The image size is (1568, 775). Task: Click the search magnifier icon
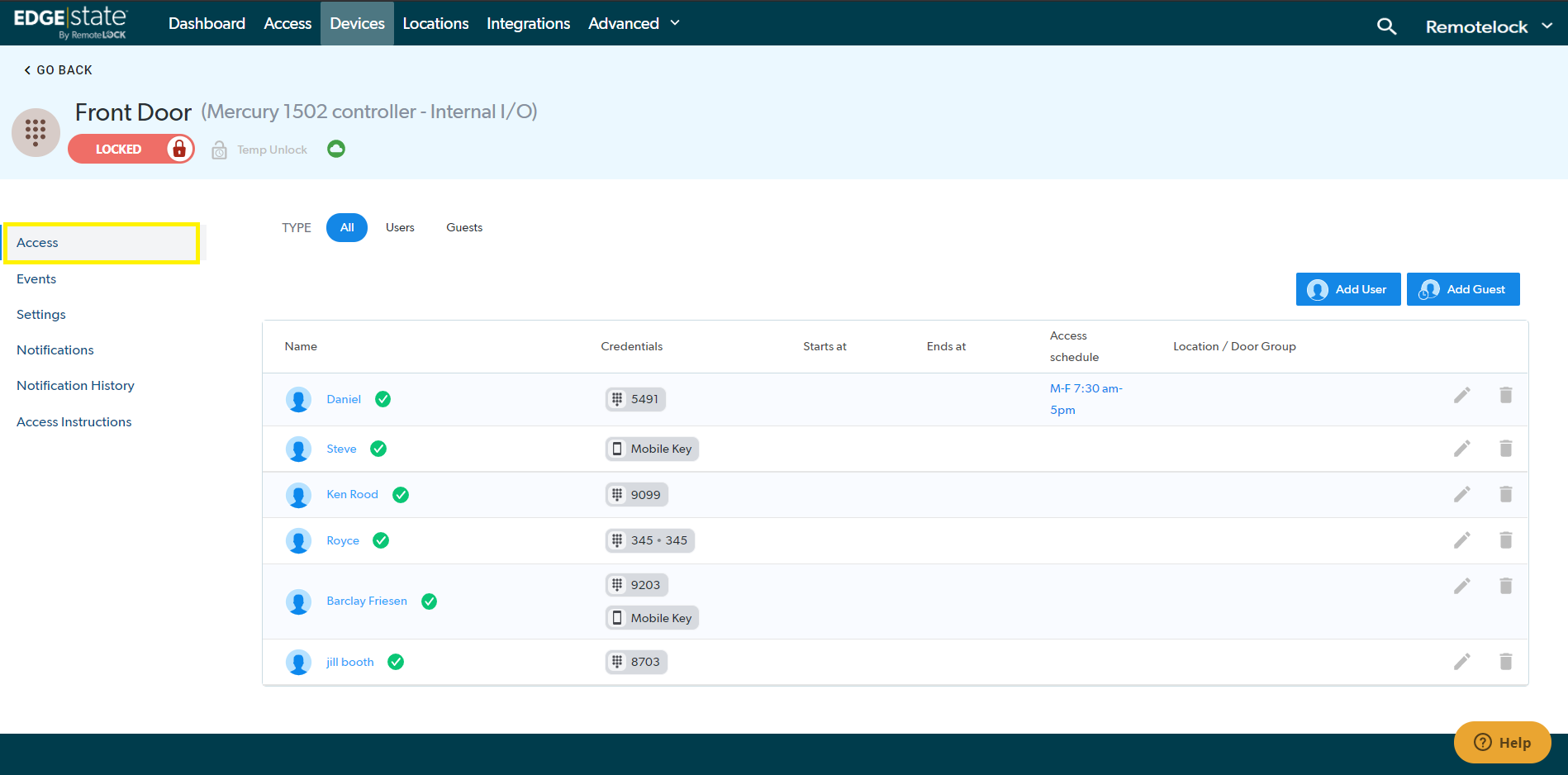(1386, 26)
